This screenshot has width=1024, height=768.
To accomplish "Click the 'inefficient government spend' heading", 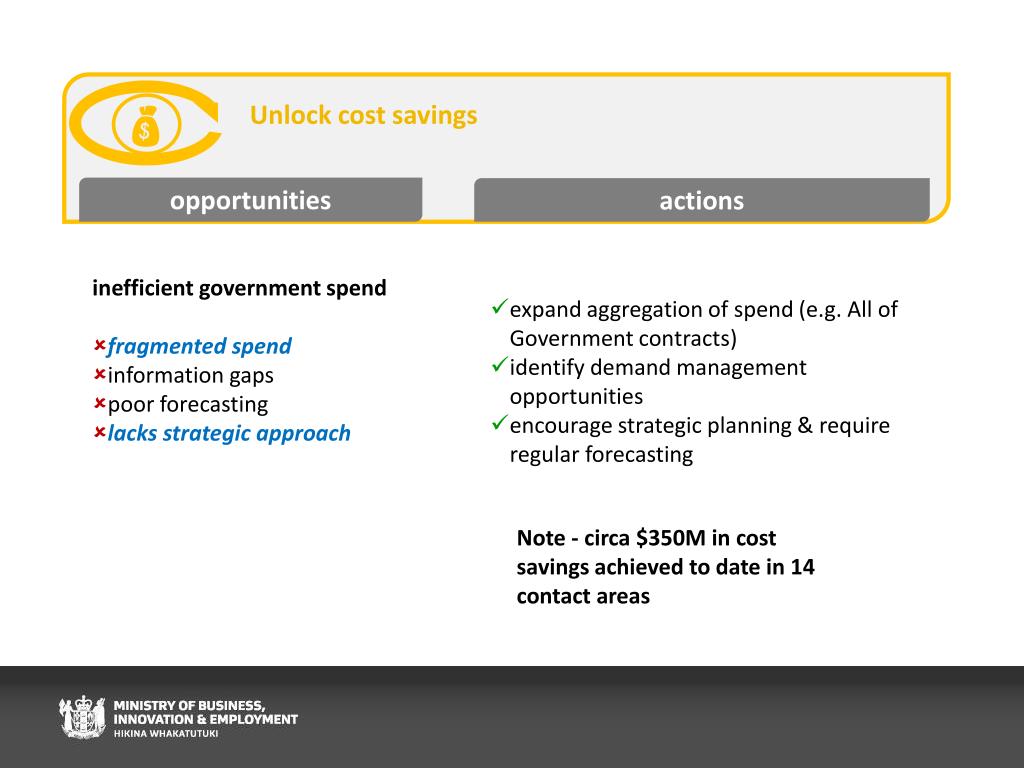I will pos(239,288).
